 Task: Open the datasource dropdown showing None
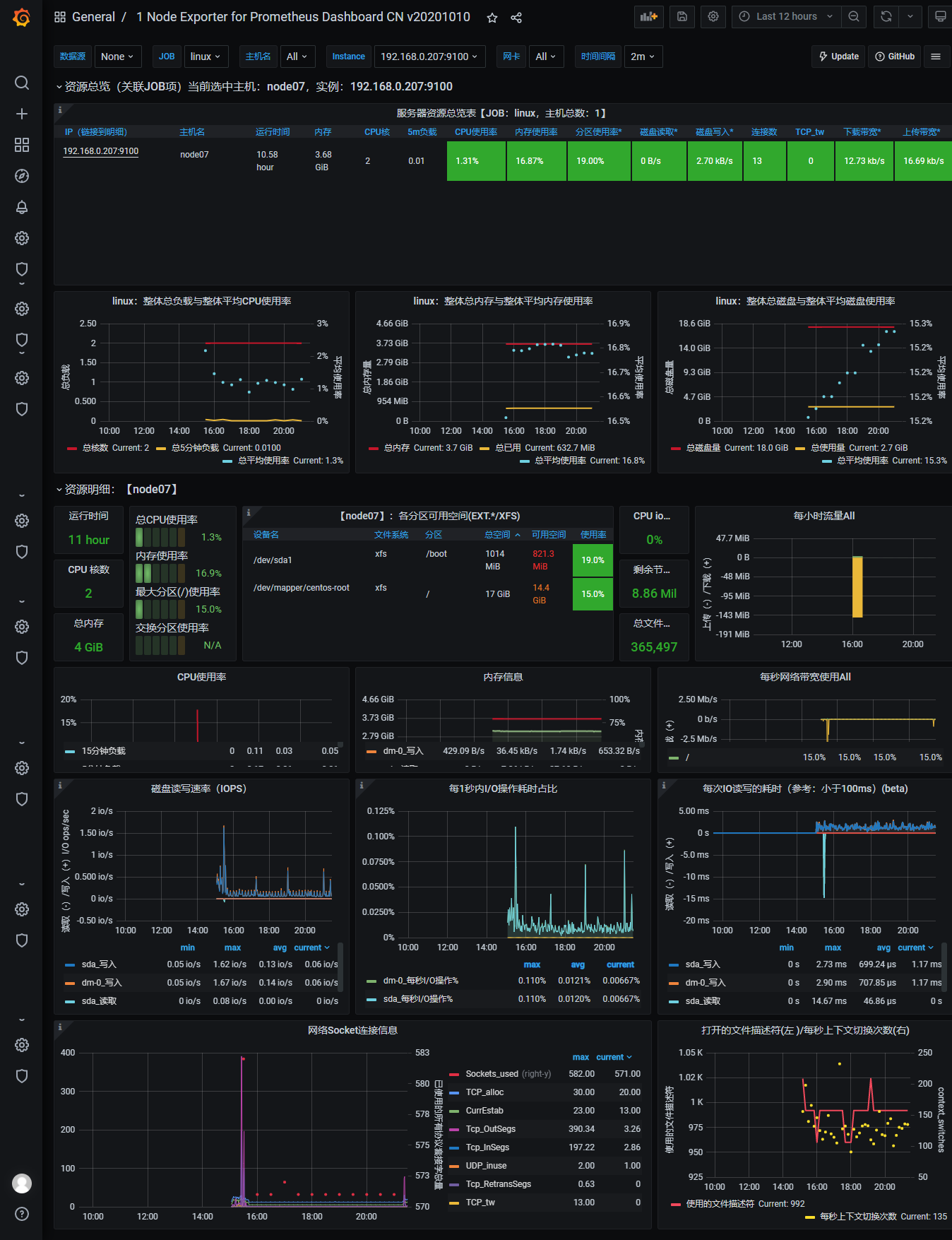click(x=118, y=57)
